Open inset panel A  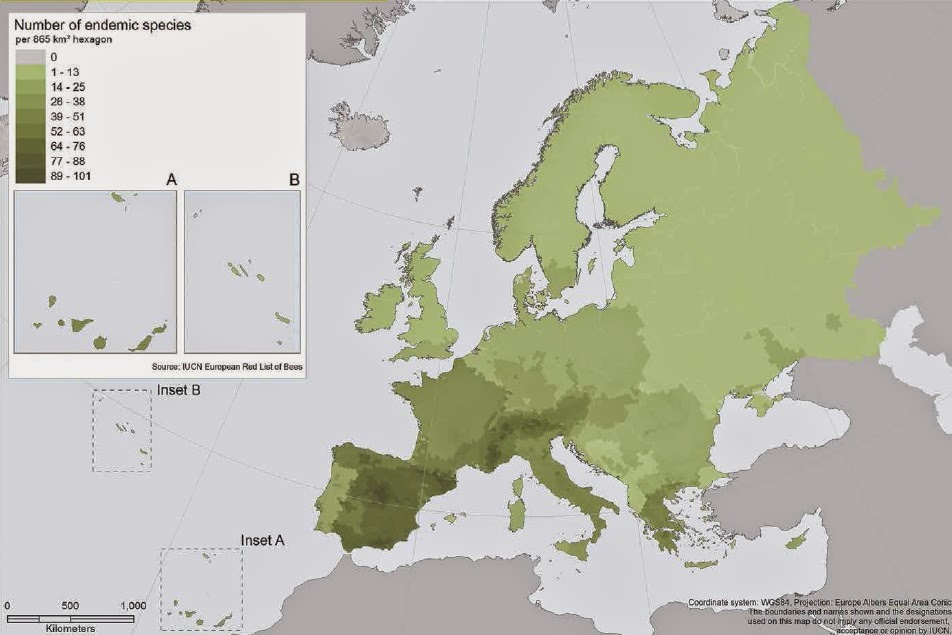pyautogui.click(x=95, y=270)
